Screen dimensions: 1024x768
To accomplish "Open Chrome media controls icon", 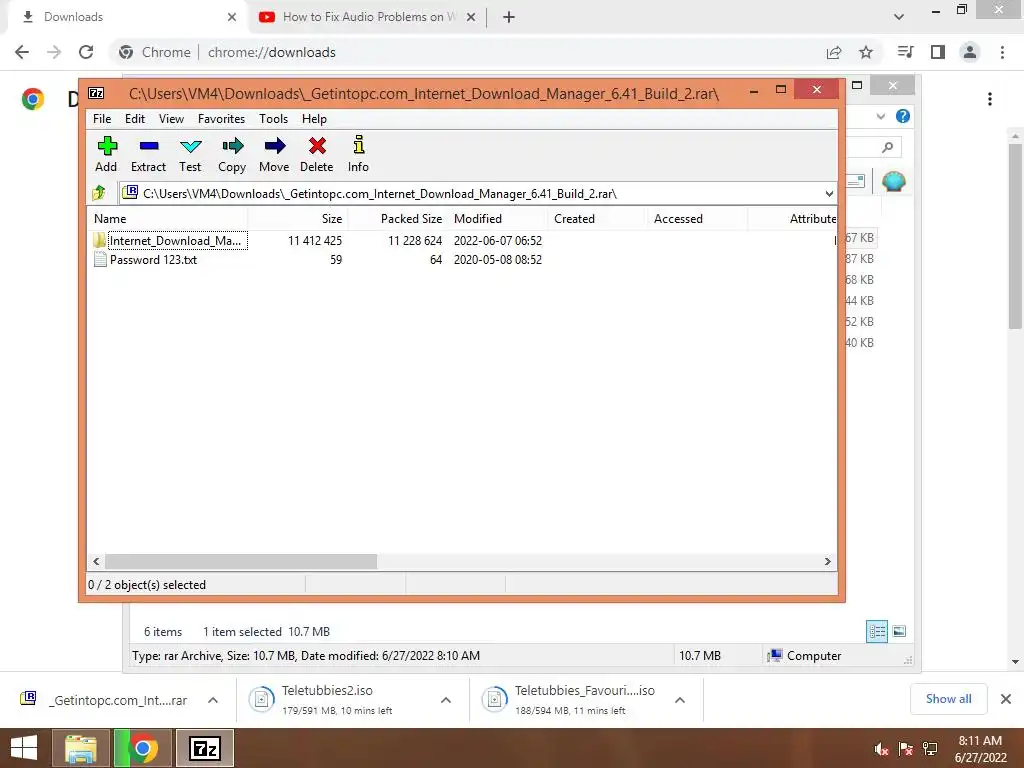I will [905, 52].
